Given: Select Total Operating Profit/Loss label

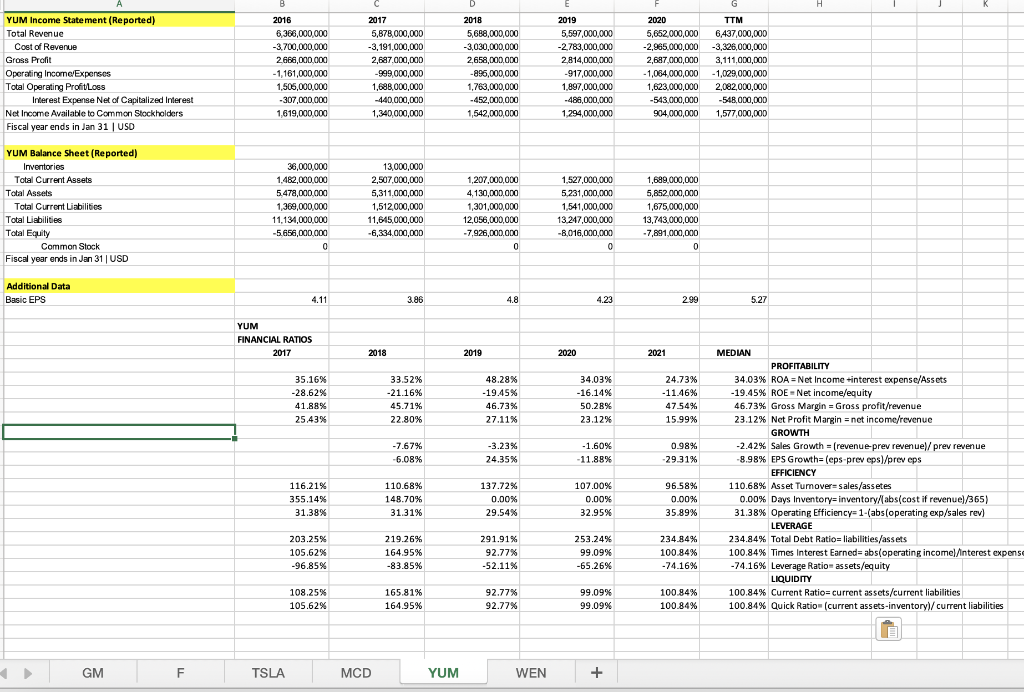Looking at the screenshot, I should (56, 87).
